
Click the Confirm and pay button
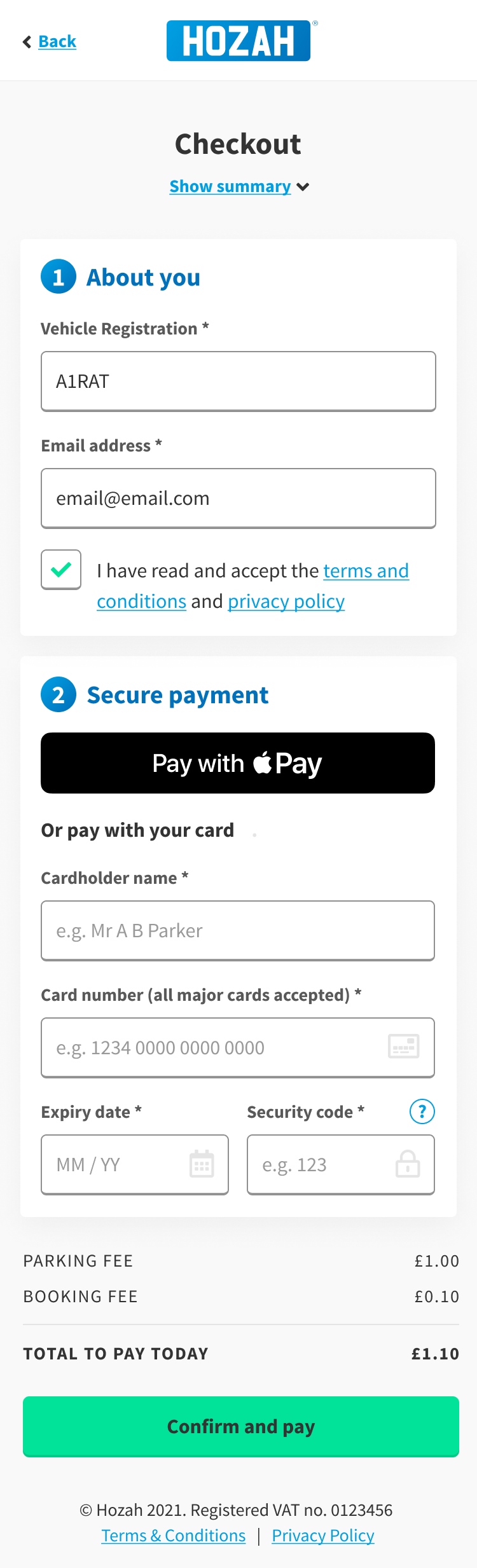240,1426
